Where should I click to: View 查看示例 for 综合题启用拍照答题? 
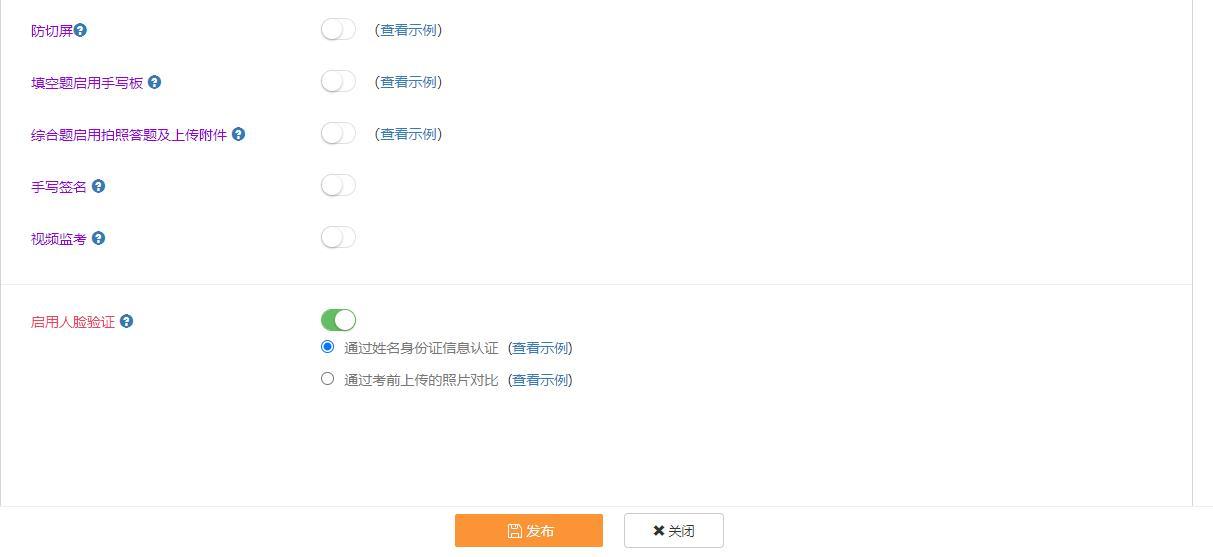408,134
